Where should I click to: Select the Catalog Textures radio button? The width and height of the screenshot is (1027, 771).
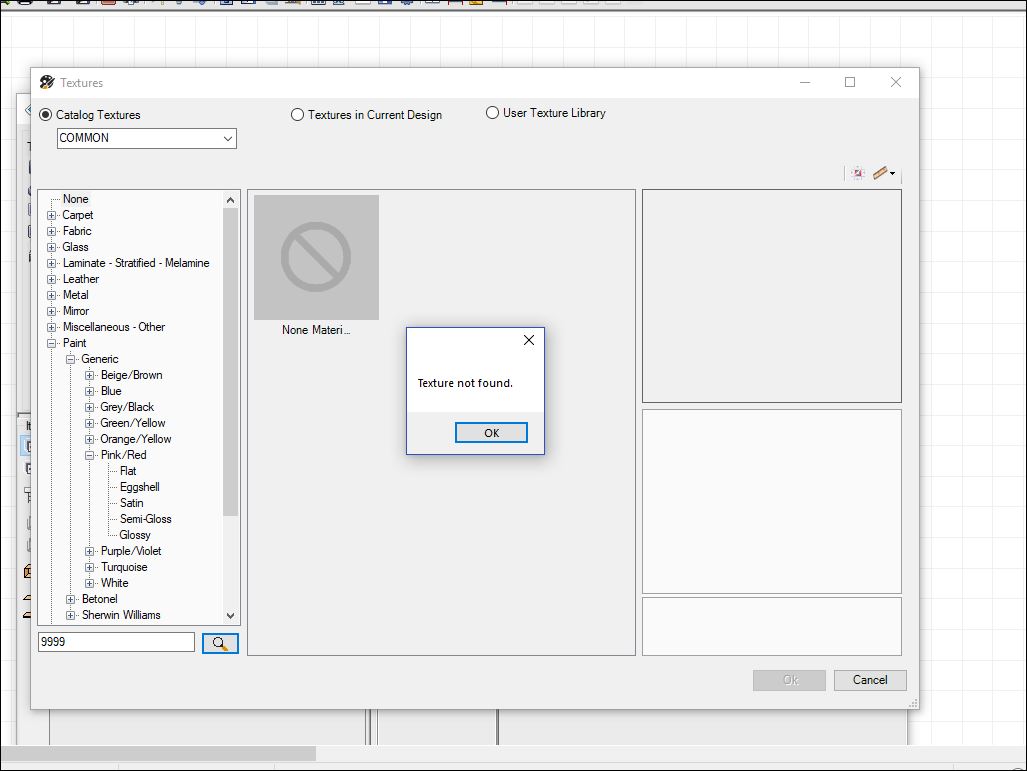(46, 115)
